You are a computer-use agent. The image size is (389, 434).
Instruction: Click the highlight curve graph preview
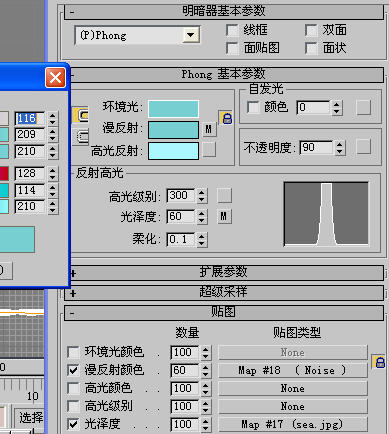click(326, 214)
